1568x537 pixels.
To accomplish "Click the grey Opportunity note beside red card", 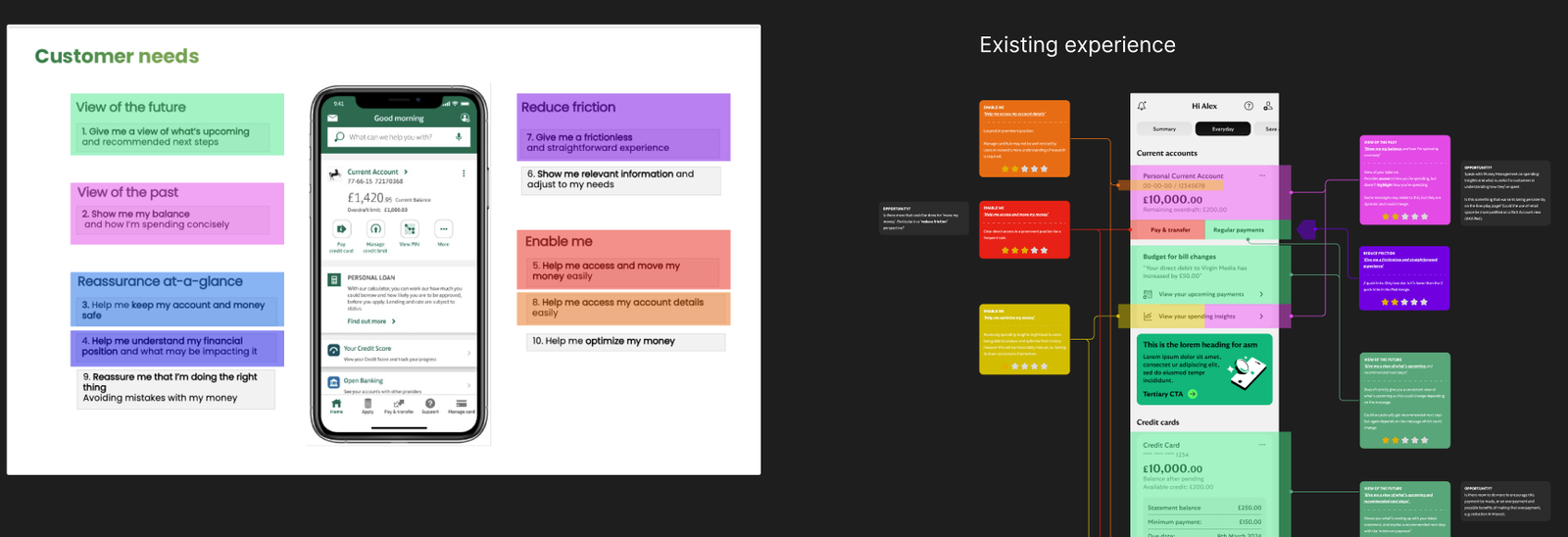I will (924, 219).
